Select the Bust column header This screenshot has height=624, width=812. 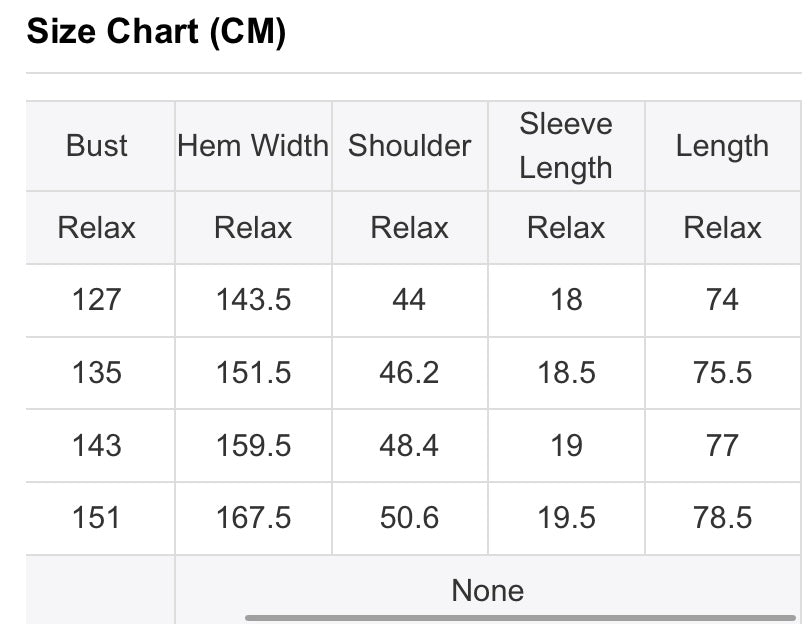coord(97,146)
